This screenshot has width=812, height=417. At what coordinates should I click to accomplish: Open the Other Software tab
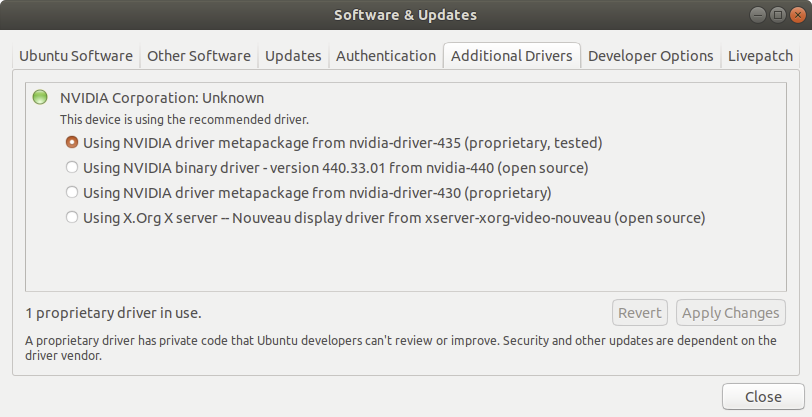(x=199, y=56)
